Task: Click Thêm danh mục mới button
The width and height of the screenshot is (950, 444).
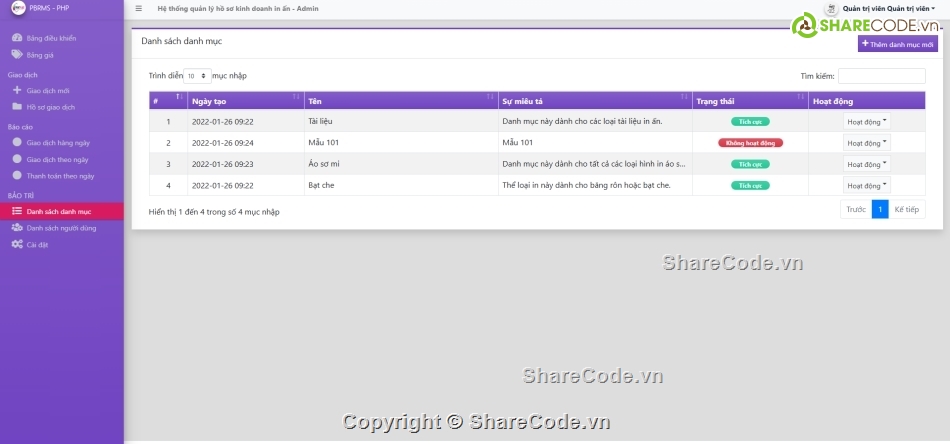Action: 898,44
